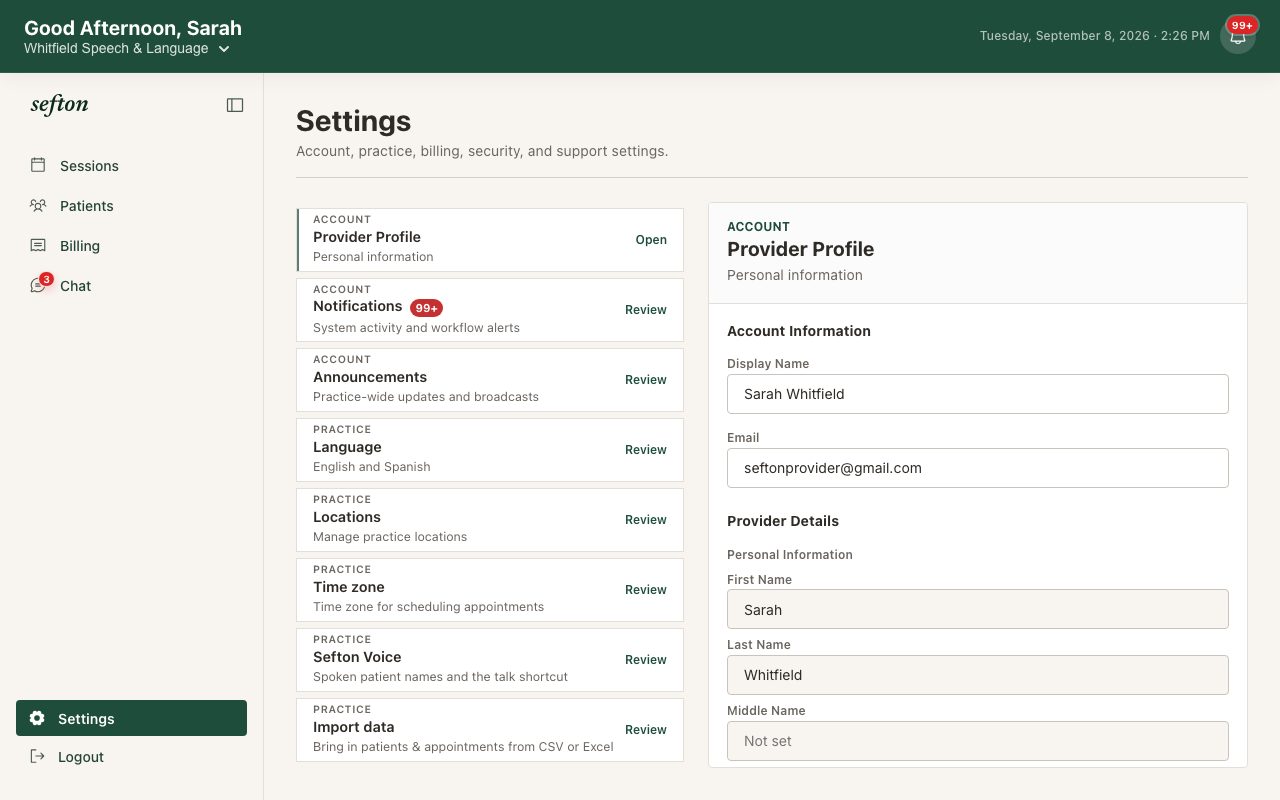Click 'Time zone for scheduling appointments' text
The height and width of the screenshot is (800, 1280).
click(x=428, y=607)
